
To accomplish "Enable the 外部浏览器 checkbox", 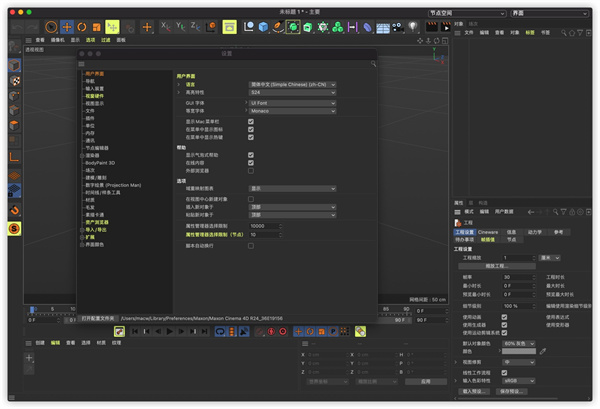I will (x=250, y=169).
